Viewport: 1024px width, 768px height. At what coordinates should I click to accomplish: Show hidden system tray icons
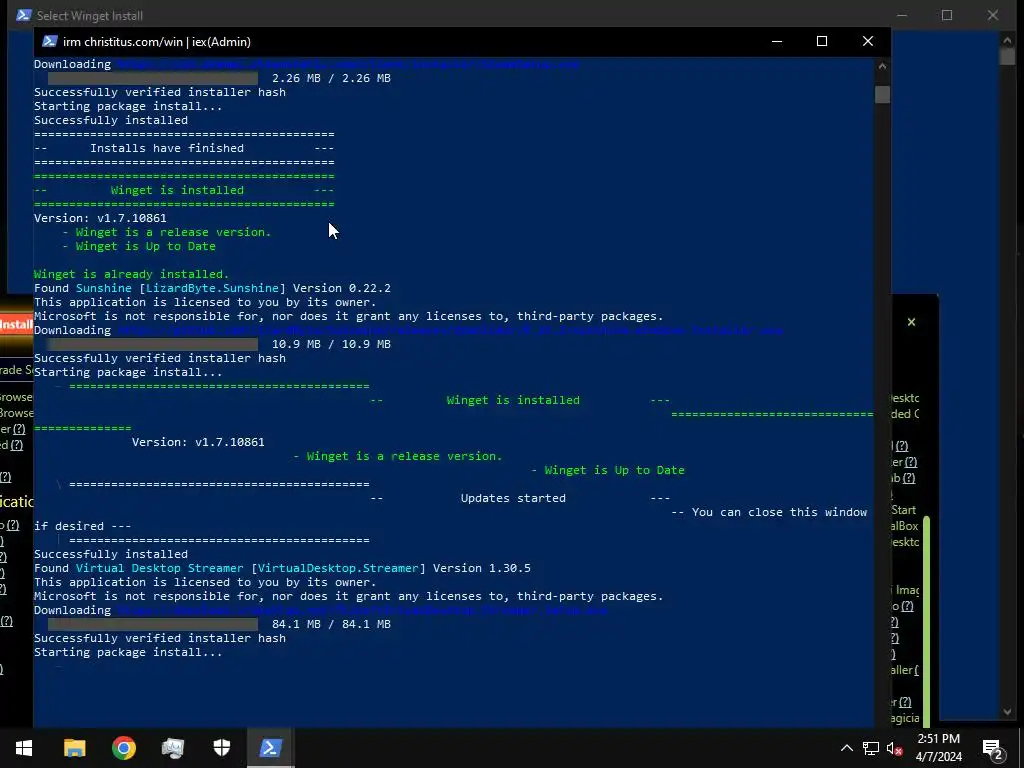coord(846,748)
